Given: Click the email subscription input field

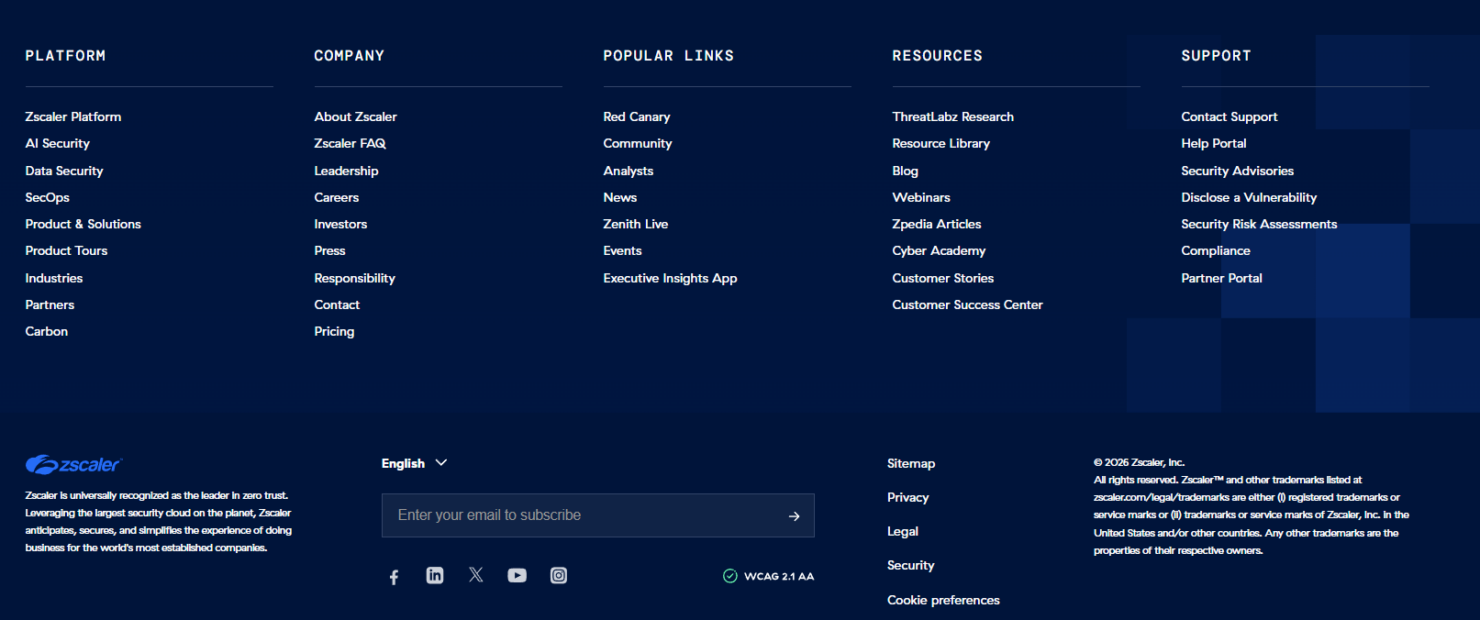Looking at the screenshot, I should tap(560, 515).
